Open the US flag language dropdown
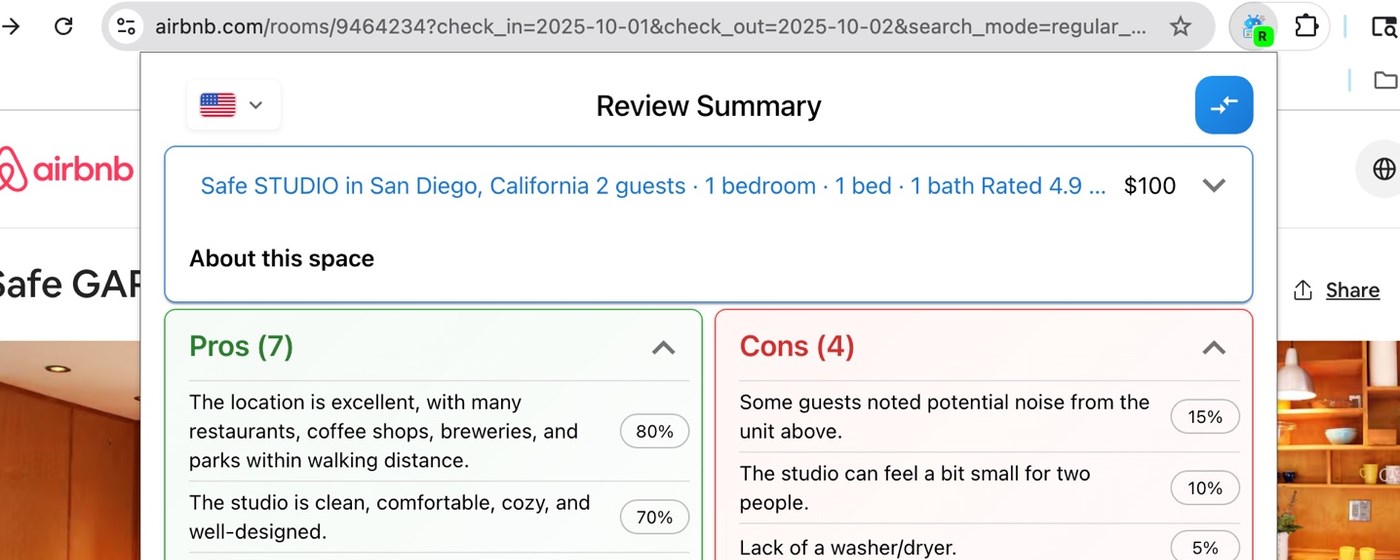This screenshot has height=560, width=1400. [233, 105]
